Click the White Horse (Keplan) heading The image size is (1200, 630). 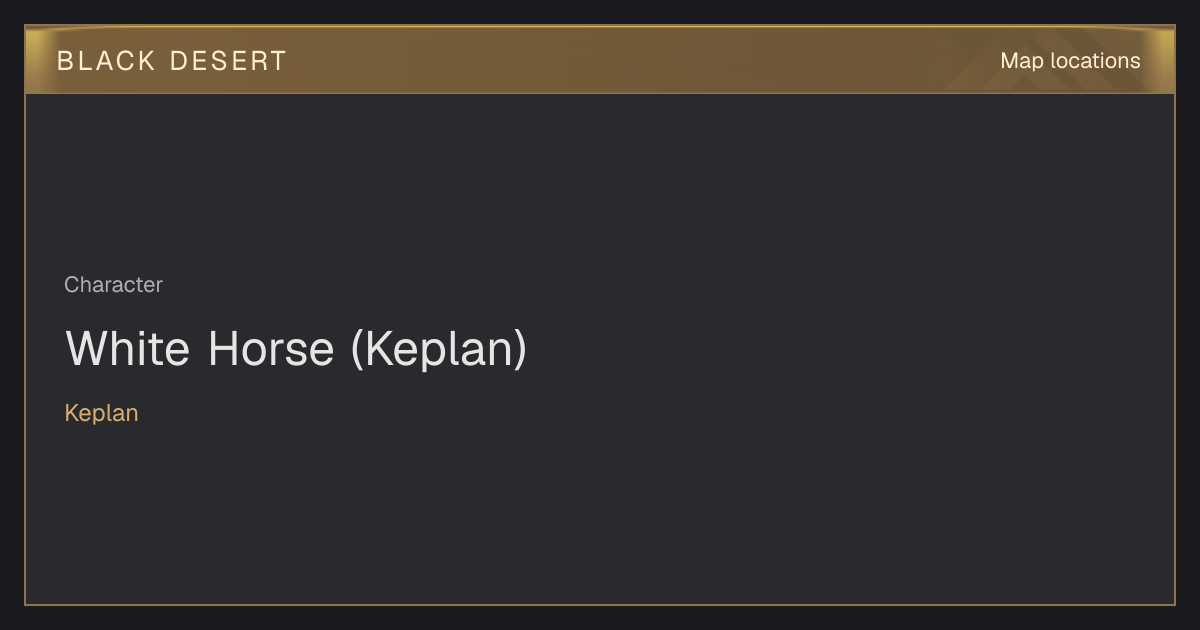pos(296,349)
